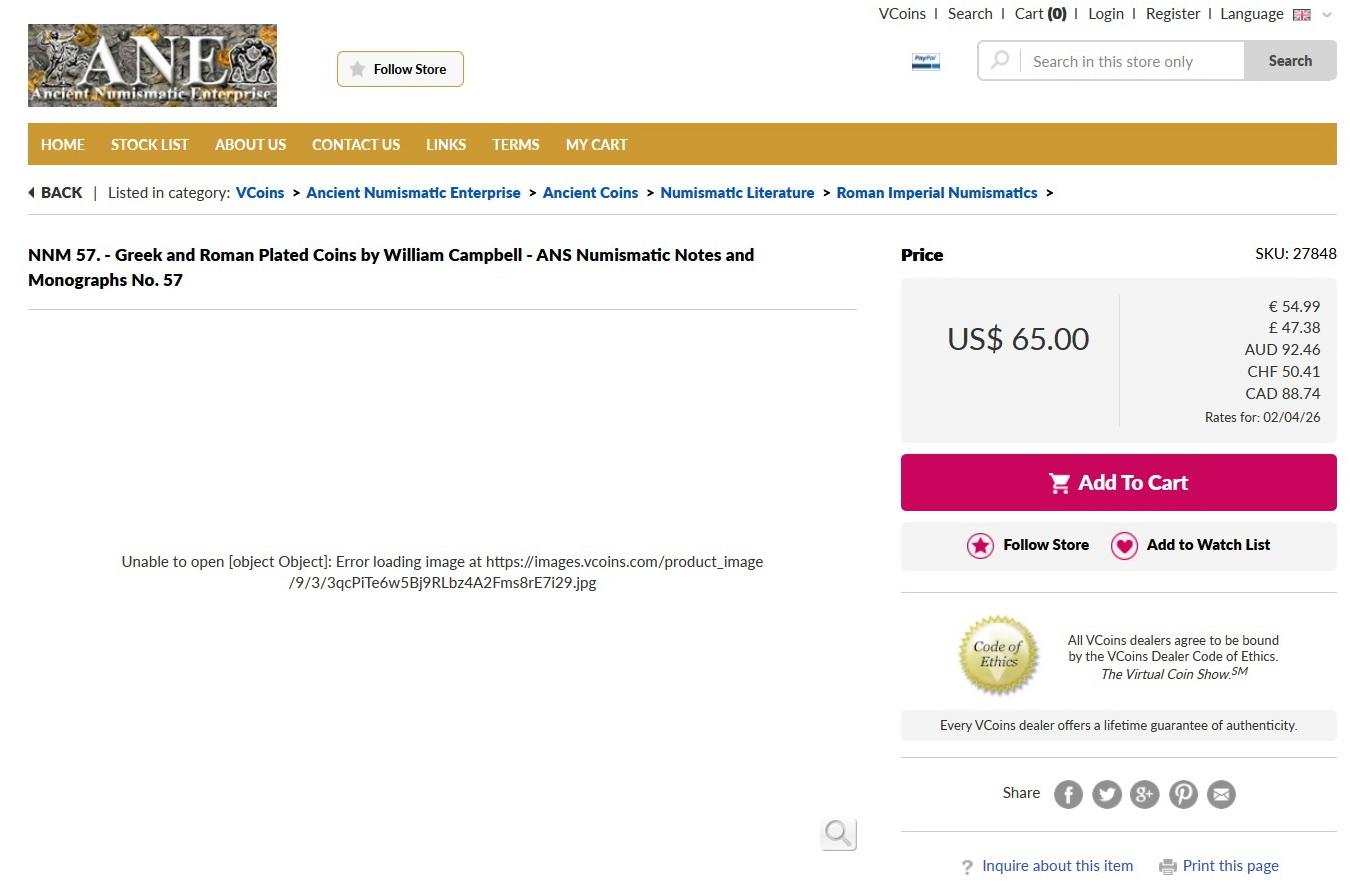Click the store search input field

(x=1130, y=62)
